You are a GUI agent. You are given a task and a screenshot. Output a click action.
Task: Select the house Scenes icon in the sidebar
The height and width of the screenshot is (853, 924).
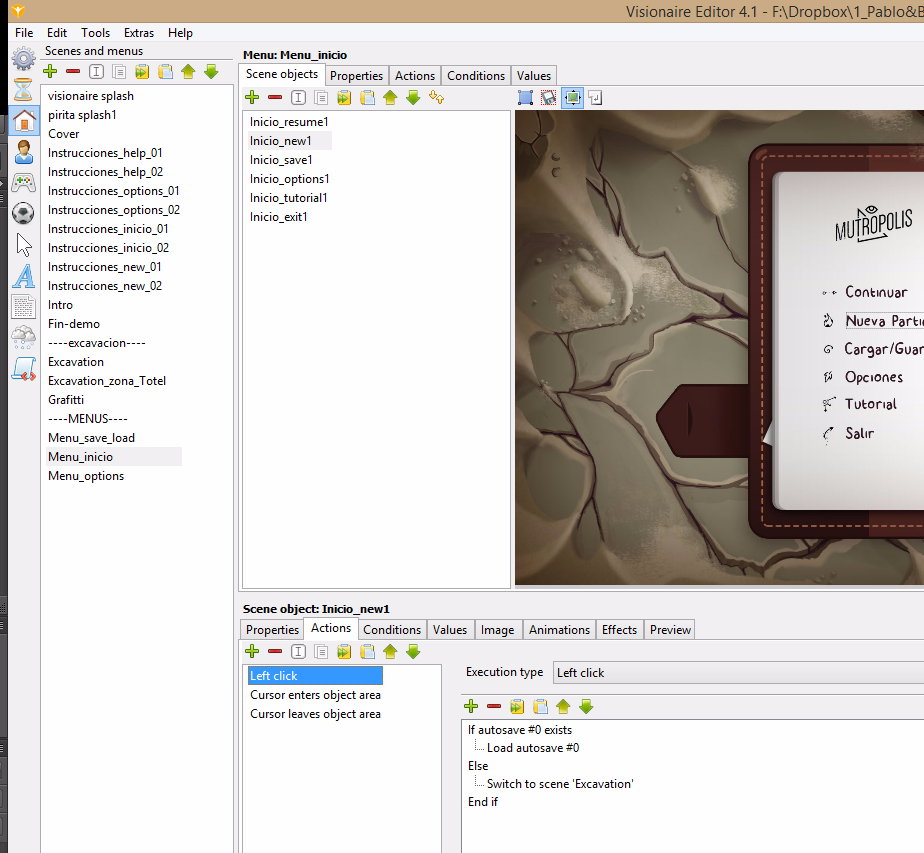coord(24,121)
